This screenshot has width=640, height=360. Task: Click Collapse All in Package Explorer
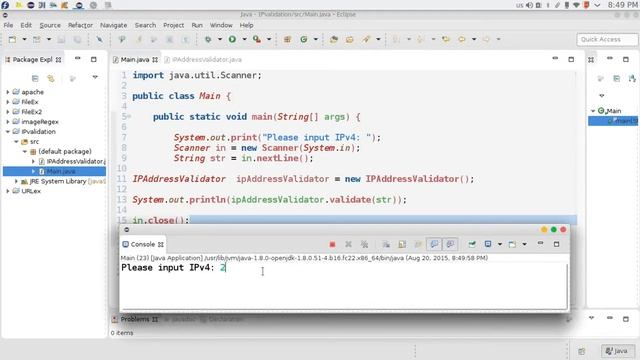[35, 78]
